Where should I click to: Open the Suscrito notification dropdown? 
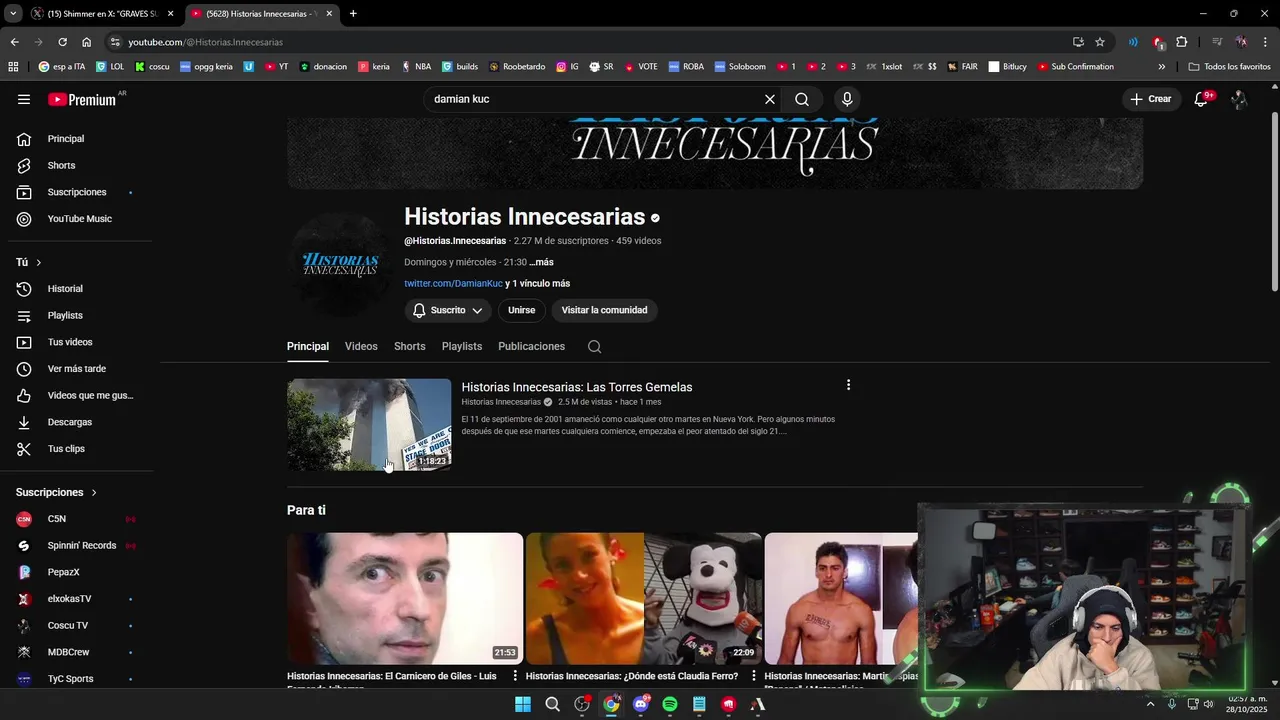click(x=448, y=310)
